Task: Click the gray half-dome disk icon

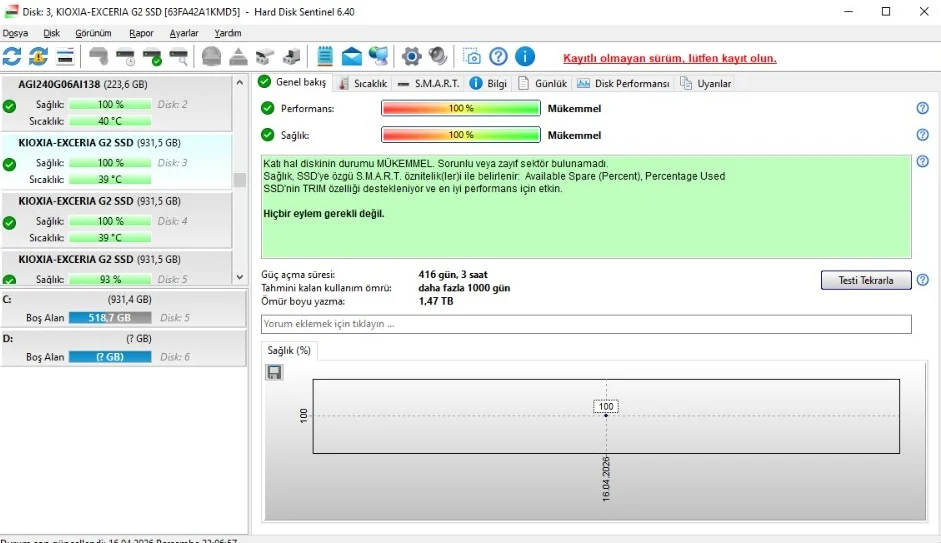Action: (x=211, y=56)
